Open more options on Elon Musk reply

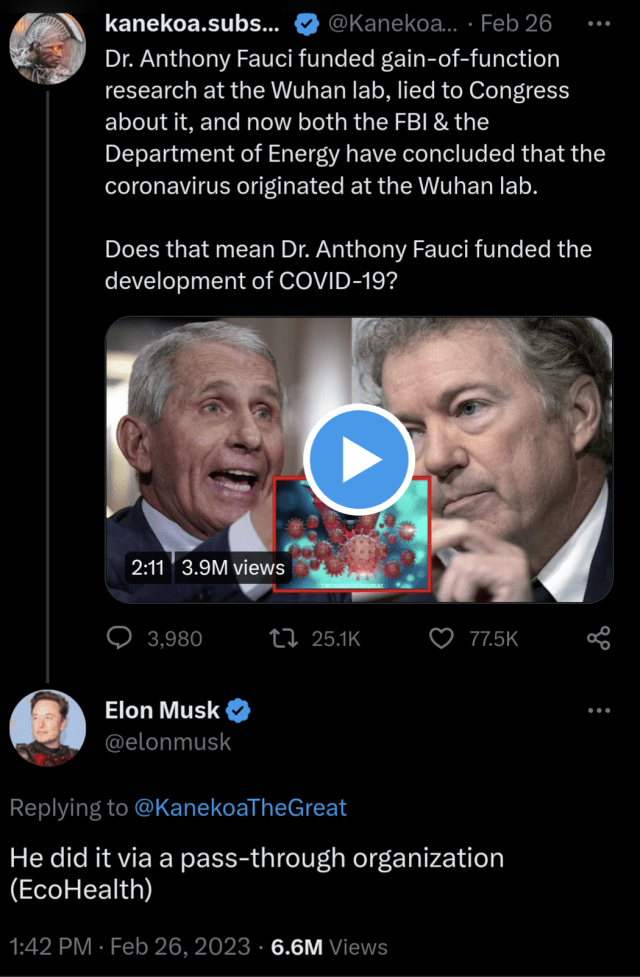point(599,710)
